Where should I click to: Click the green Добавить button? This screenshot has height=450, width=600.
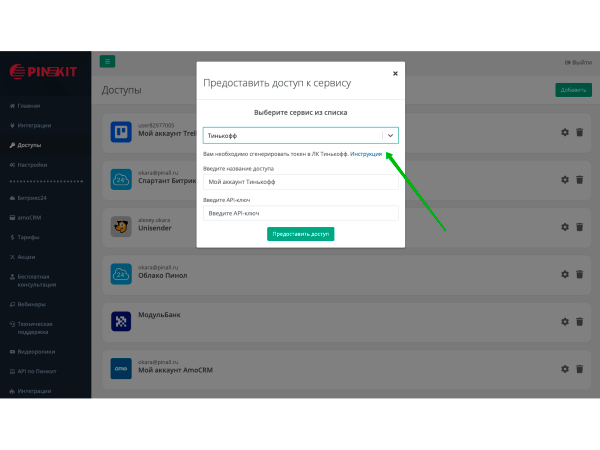573,90
